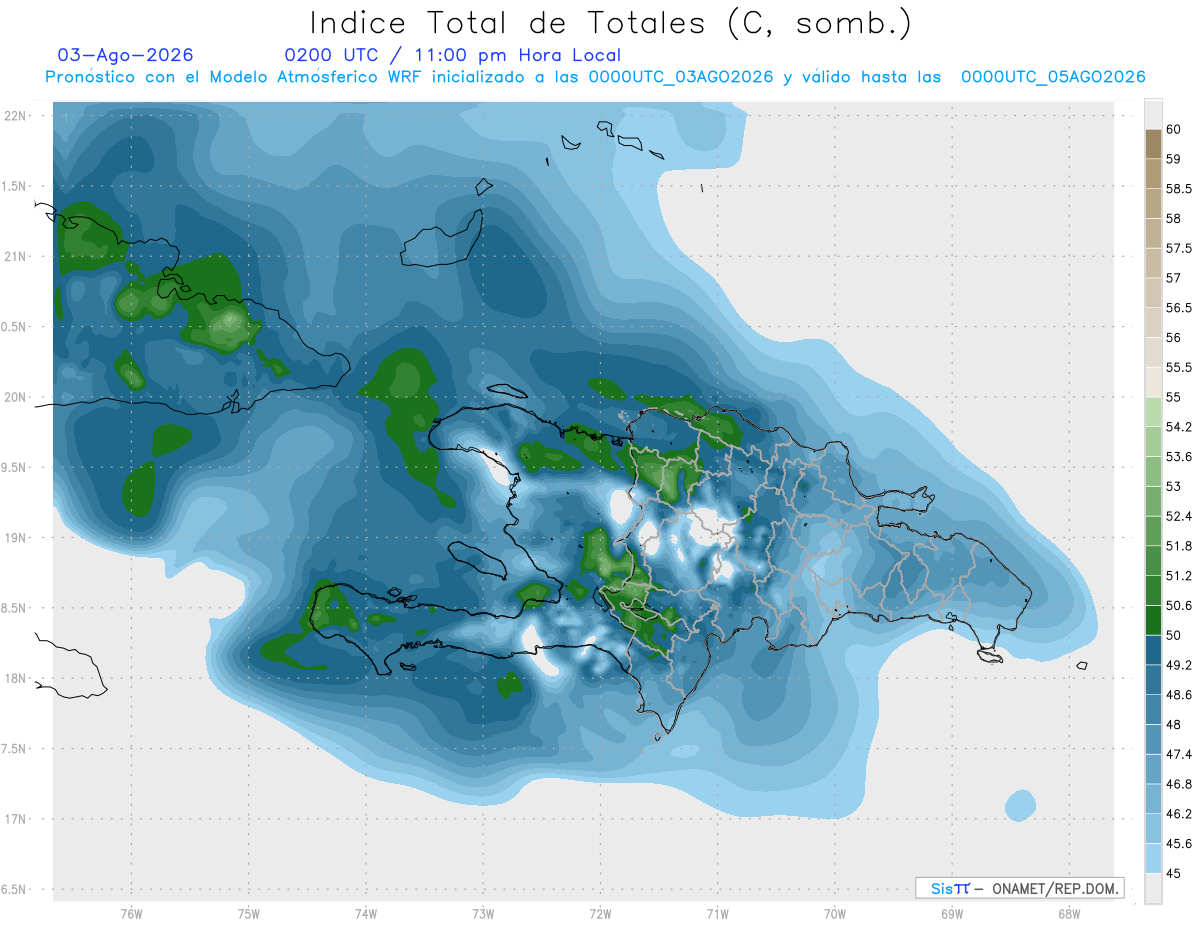This screenshot has width=1200, height=927.
Task: Click the dark green legend swatch between 50 and 50.6
Action: click(1153, 620)
